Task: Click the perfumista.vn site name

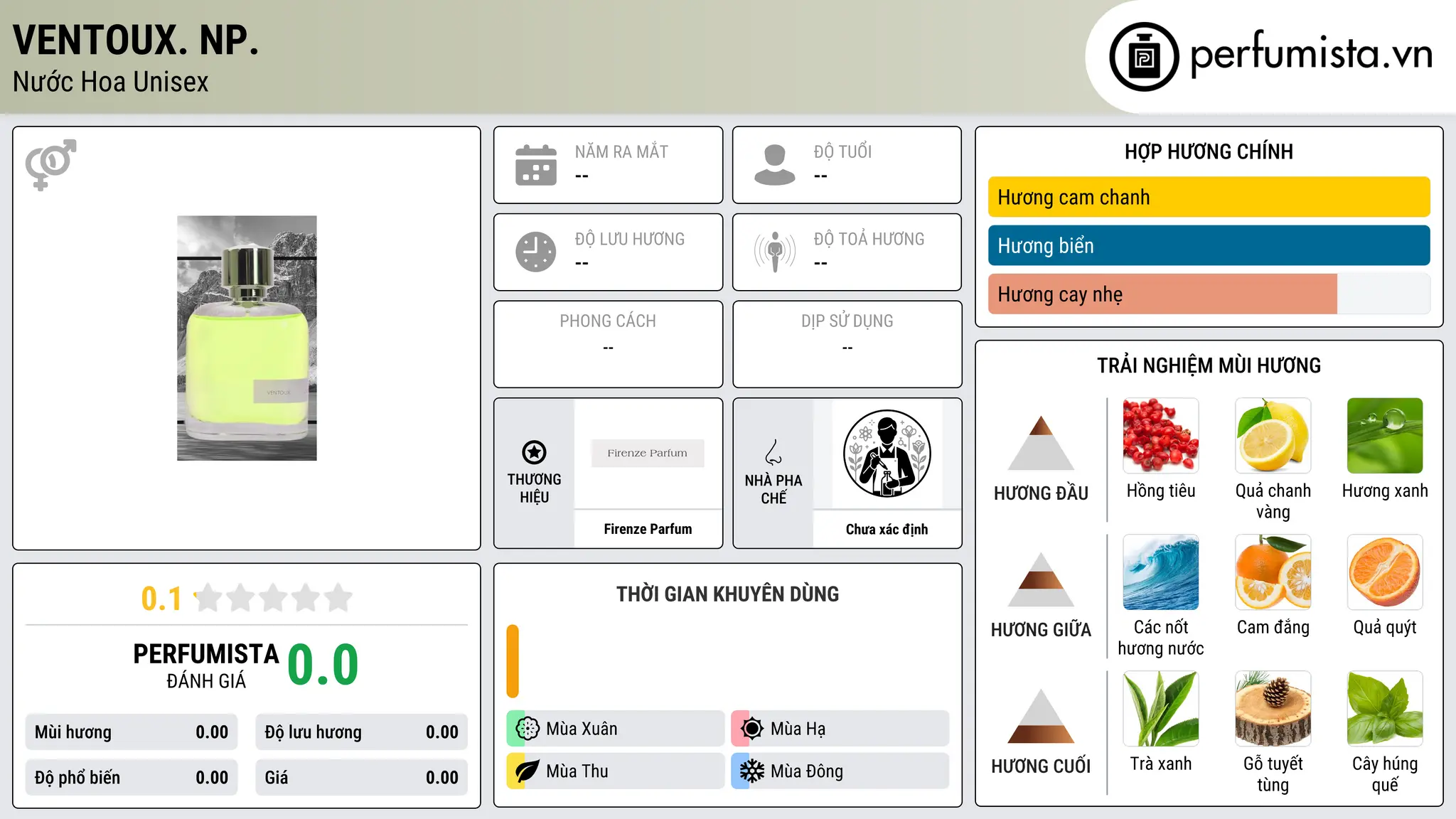Action: pos(1312,53)
